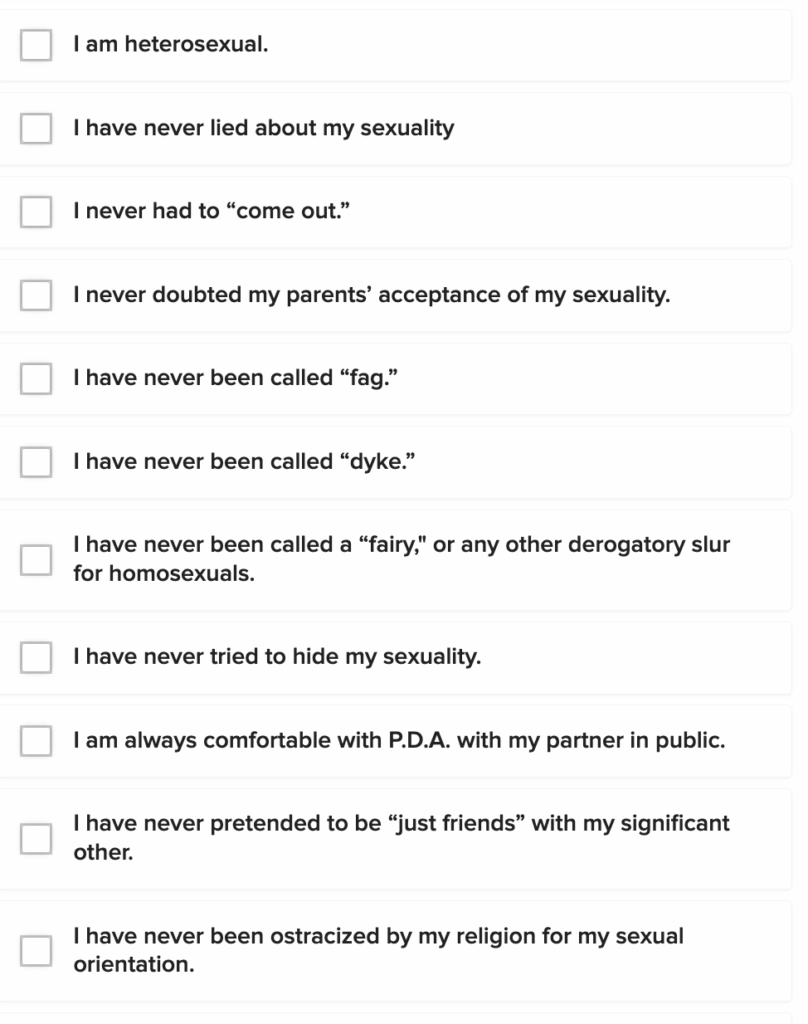Click the "I have never lied about my sexuality" text

pyautogui.click(x=263, y=129)
